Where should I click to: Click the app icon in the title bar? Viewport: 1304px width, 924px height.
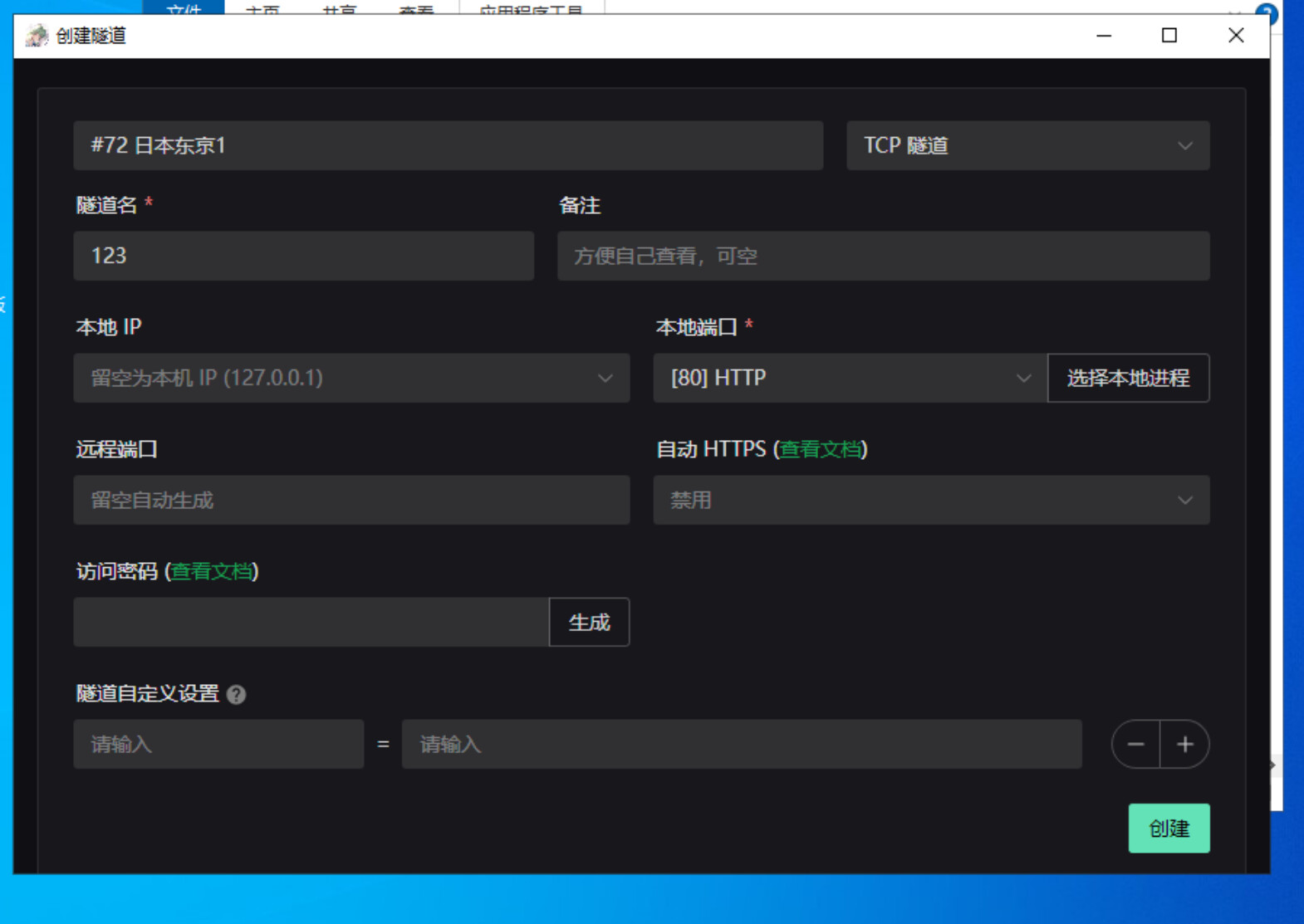pyautogui.click(x=37, y=36)
